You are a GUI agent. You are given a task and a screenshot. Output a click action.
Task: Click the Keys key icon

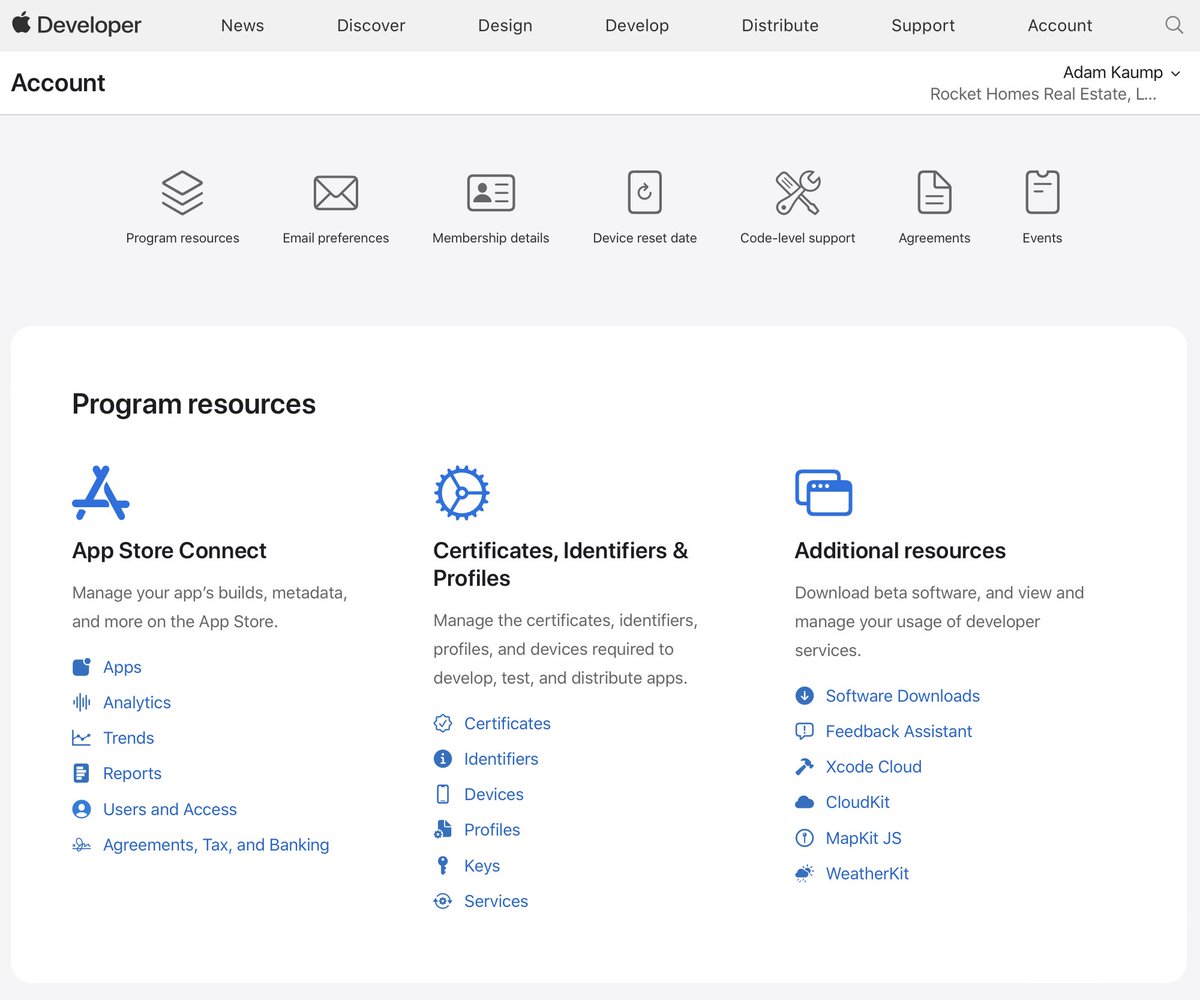(443, 866)
